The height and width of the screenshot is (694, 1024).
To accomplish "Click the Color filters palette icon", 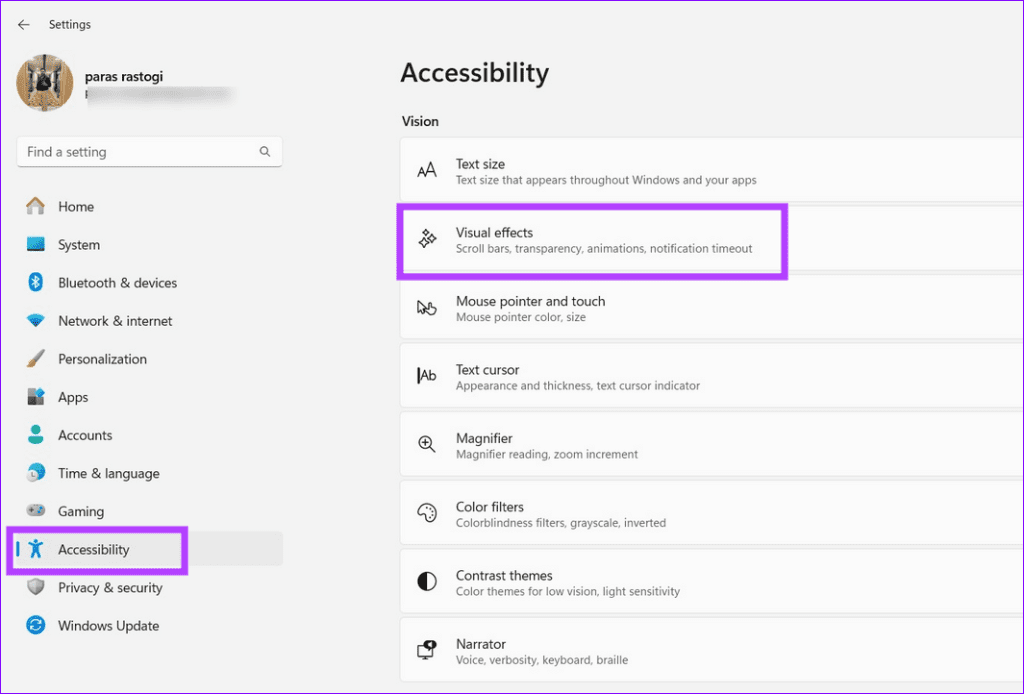I will click(428, 514).
